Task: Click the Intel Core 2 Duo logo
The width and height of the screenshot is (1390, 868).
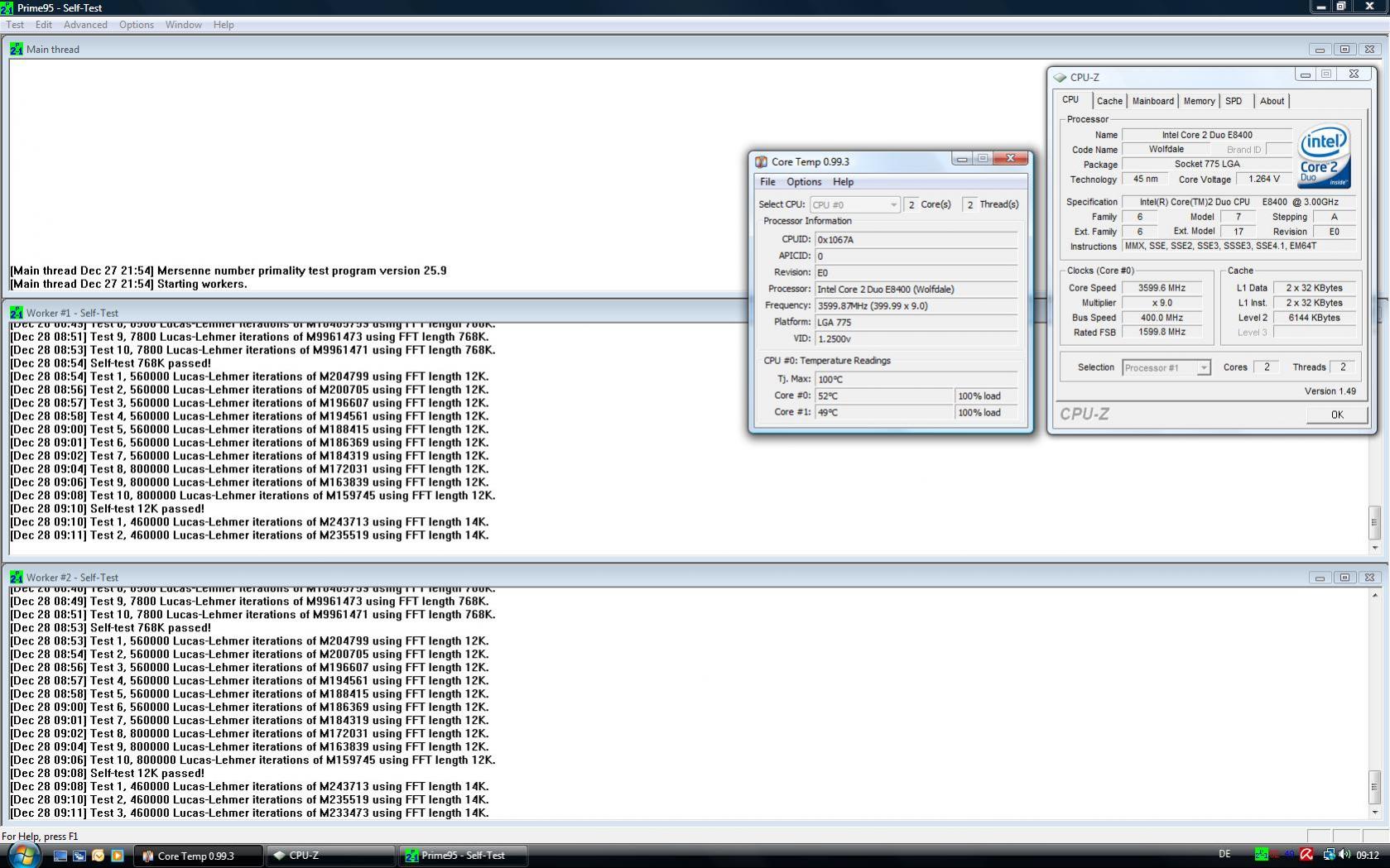Action: pyautogui.click(x=1324, y=156)
